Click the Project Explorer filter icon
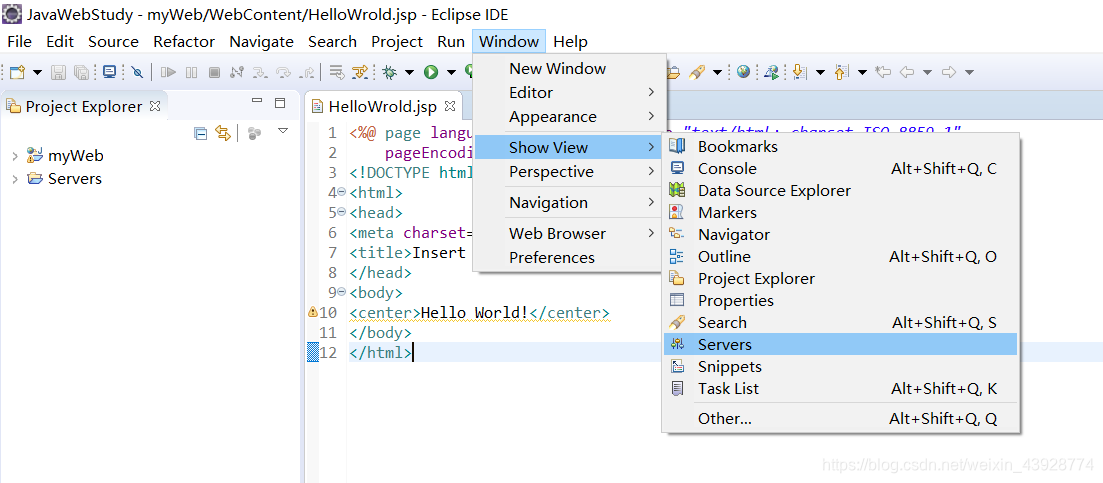1103x483 pixels. [255, 132]
